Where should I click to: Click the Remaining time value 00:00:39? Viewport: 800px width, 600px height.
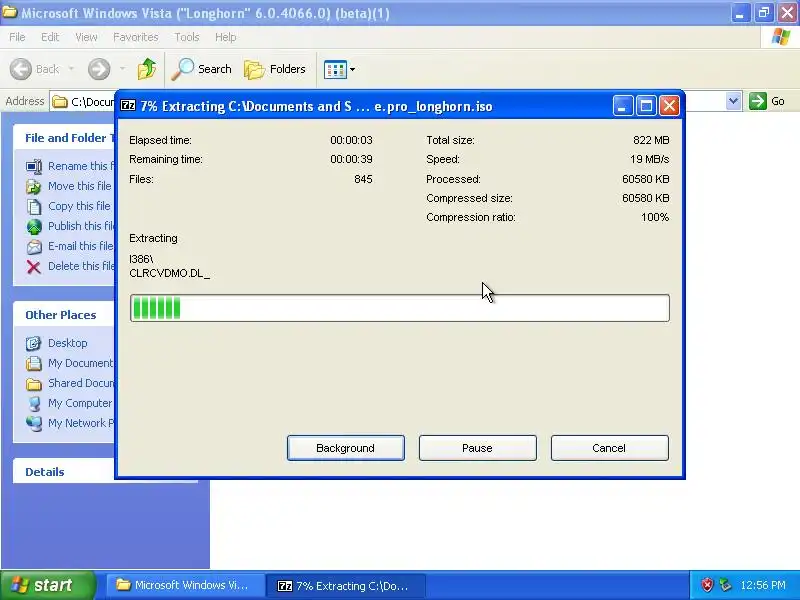pyautogui.click(x=351, y=159)
